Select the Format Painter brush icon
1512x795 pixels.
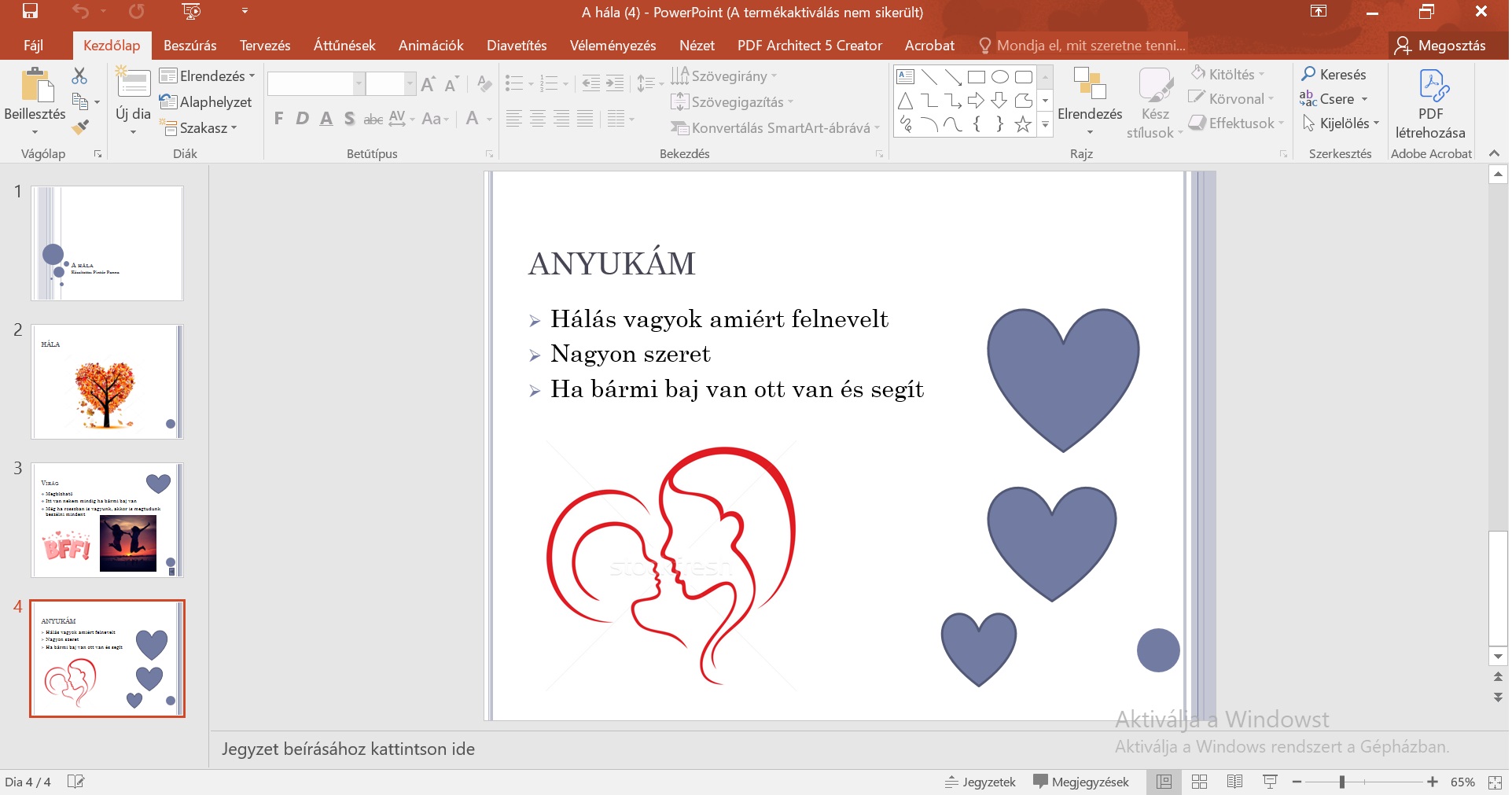[79, 126]
